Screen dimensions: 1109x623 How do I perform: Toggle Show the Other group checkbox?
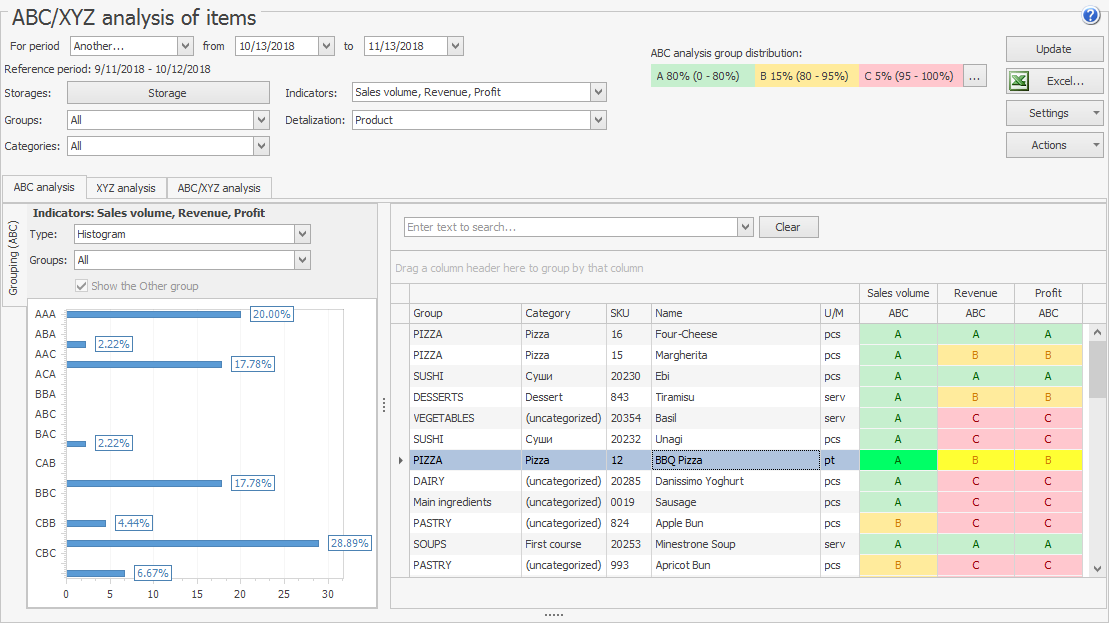[x=82, y=286]
